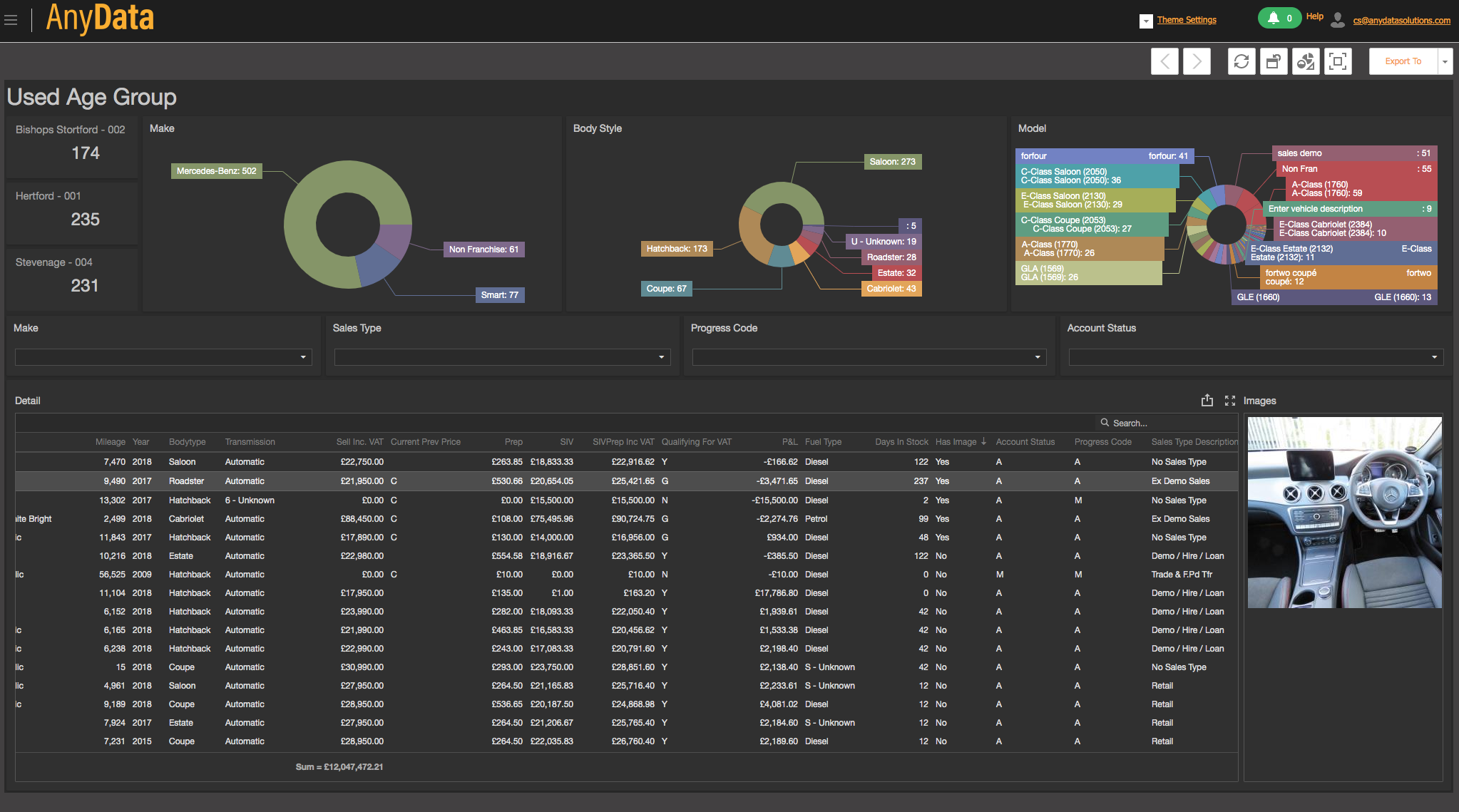This screenshot has width=1459, height=812.
Task: Select Bishops Stortford - 002 card
Action: click(71, 147)
